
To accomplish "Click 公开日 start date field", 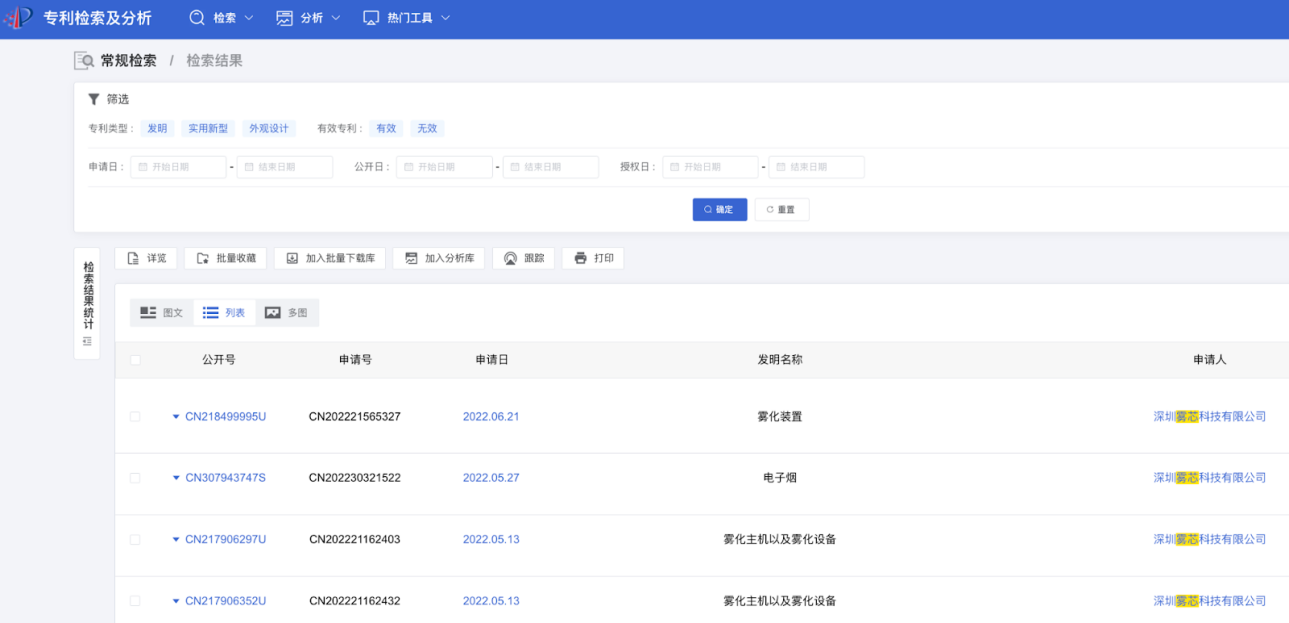I will pos(444,167).
